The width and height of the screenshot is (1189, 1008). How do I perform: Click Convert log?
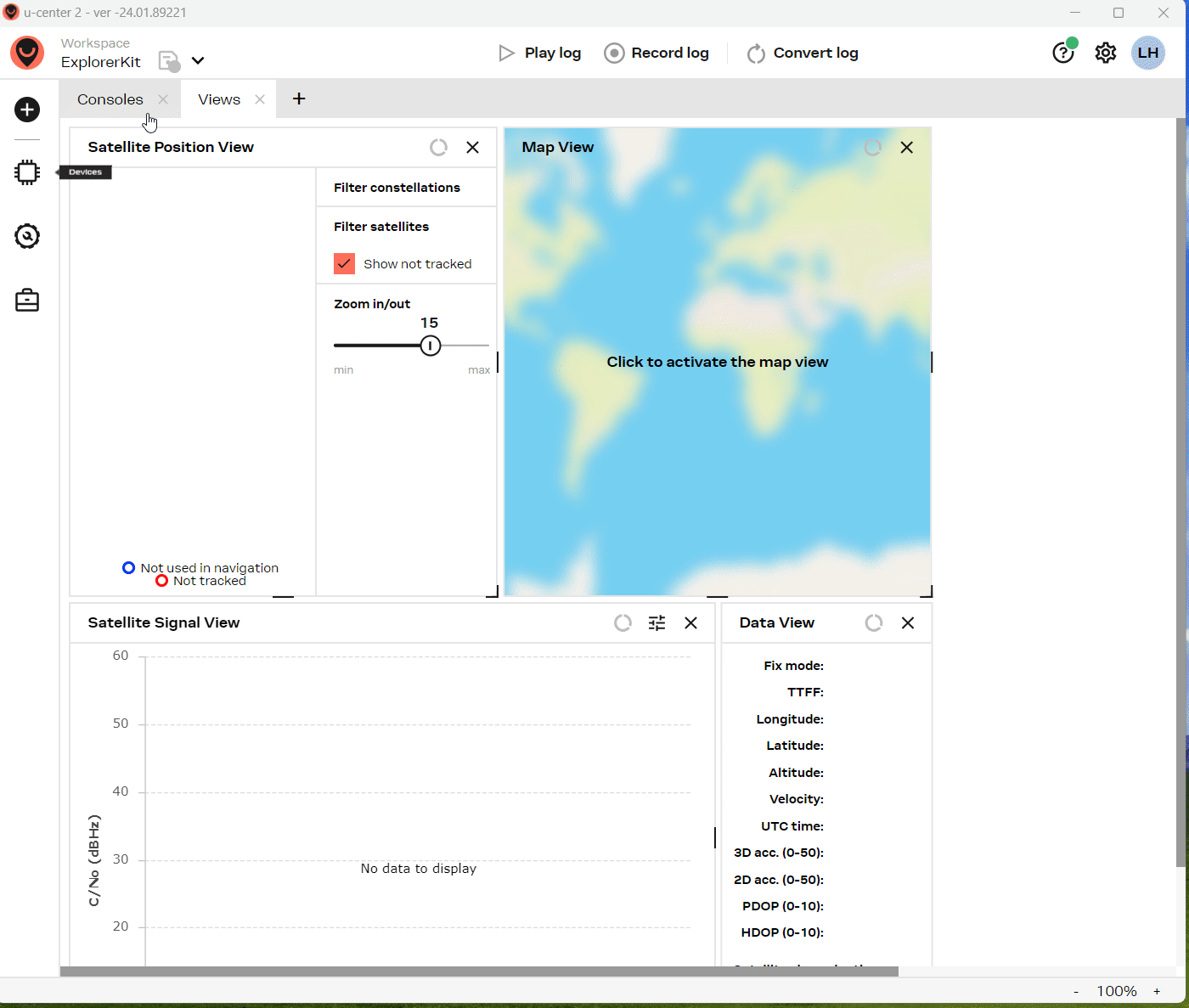803,53
